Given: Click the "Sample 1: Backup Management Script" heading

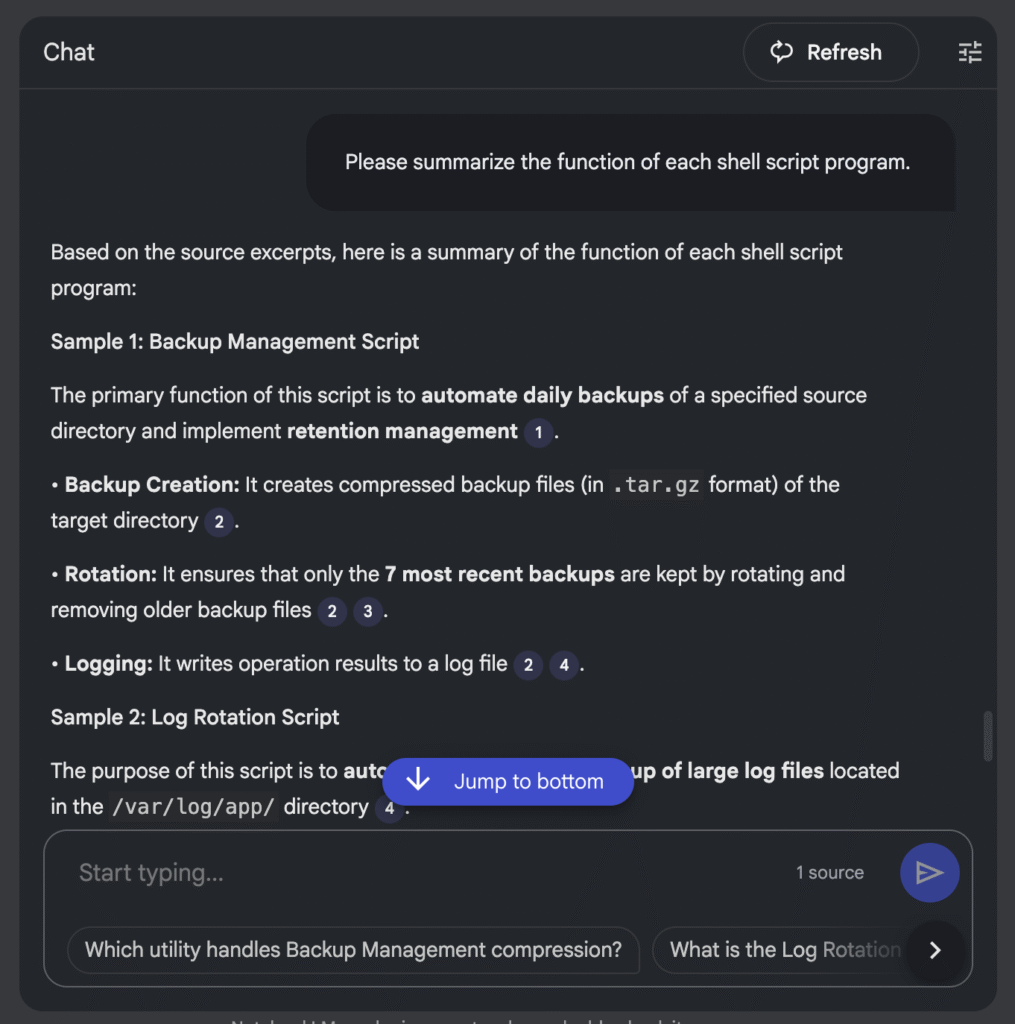Looking at the screenshot, I should click(235, 342).
